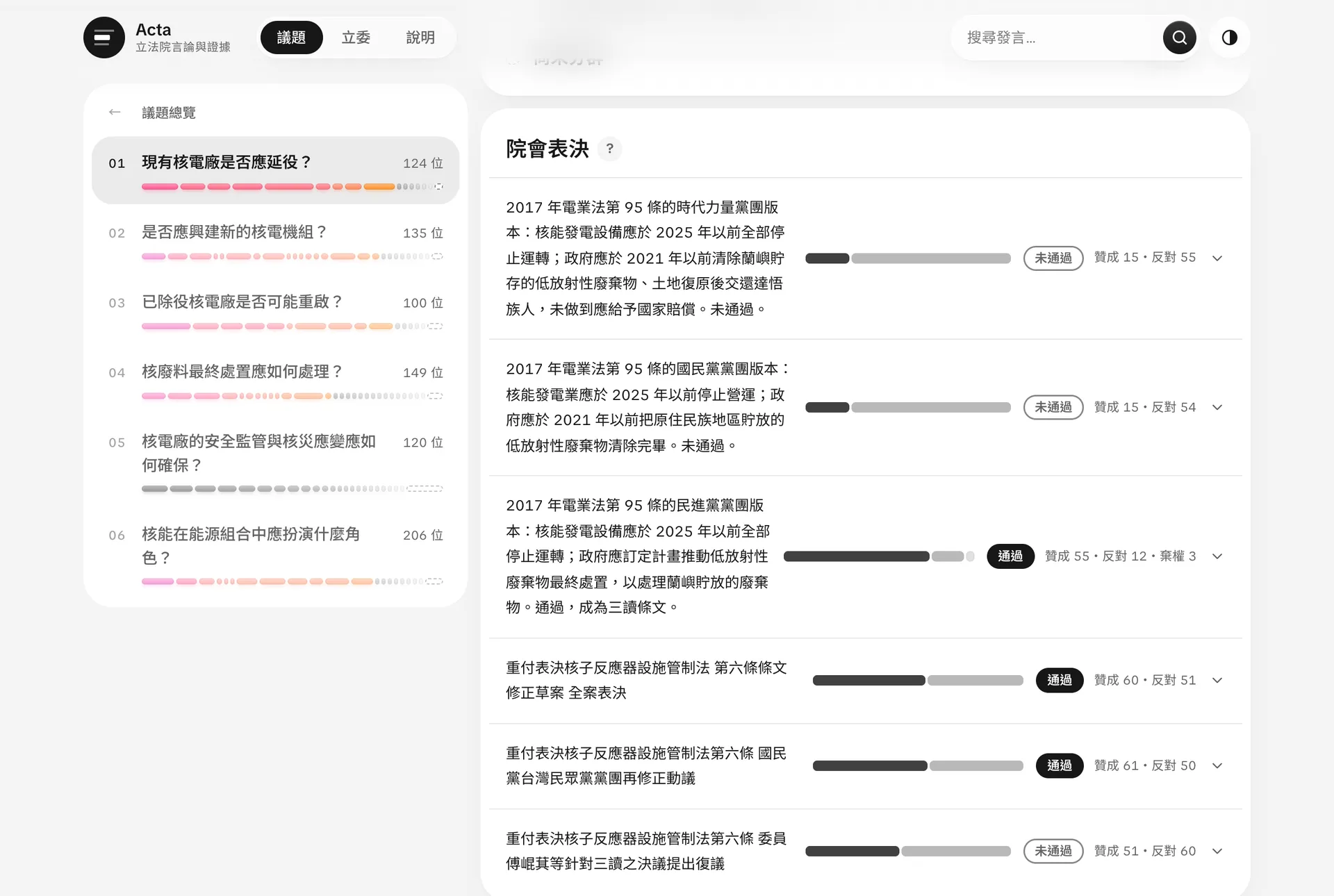Select issue 05 核電廠的安全監管
The width and height of the screenshot is (1334, 896).
(275, 462)
